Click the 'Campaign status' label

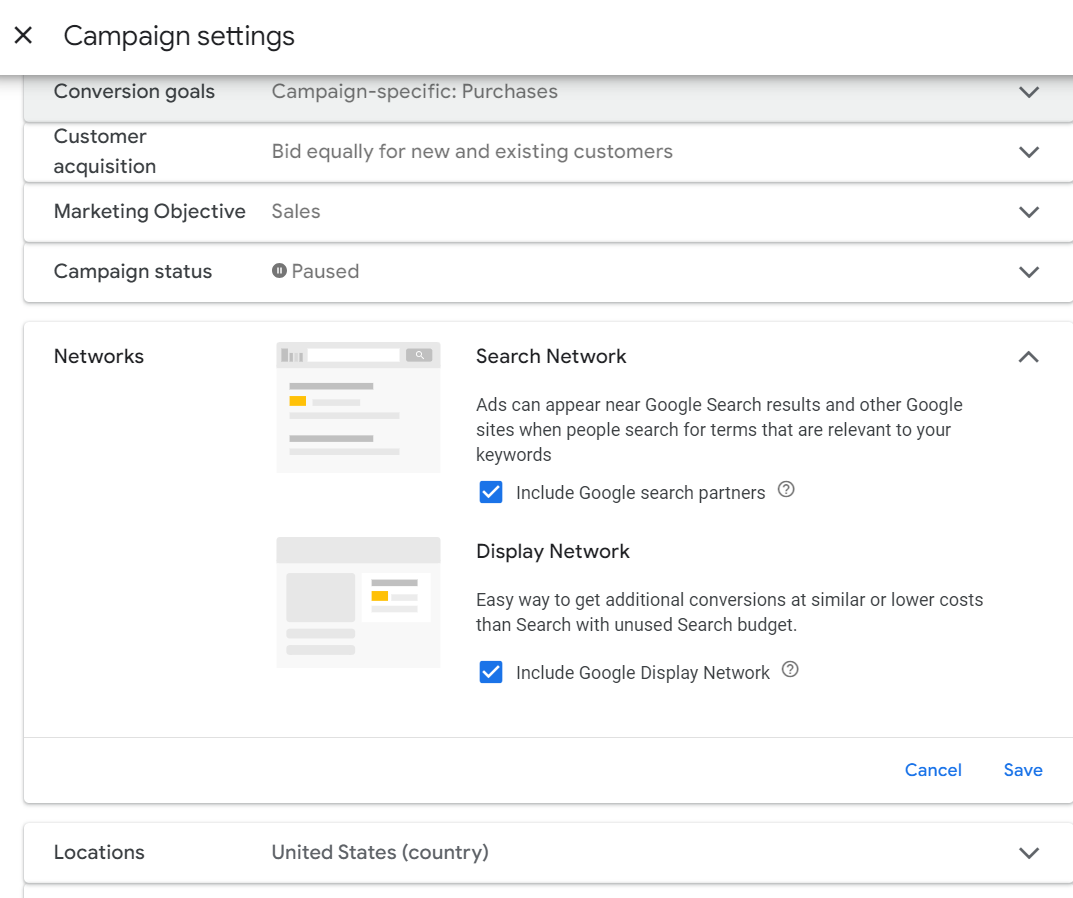pos(133,272)
